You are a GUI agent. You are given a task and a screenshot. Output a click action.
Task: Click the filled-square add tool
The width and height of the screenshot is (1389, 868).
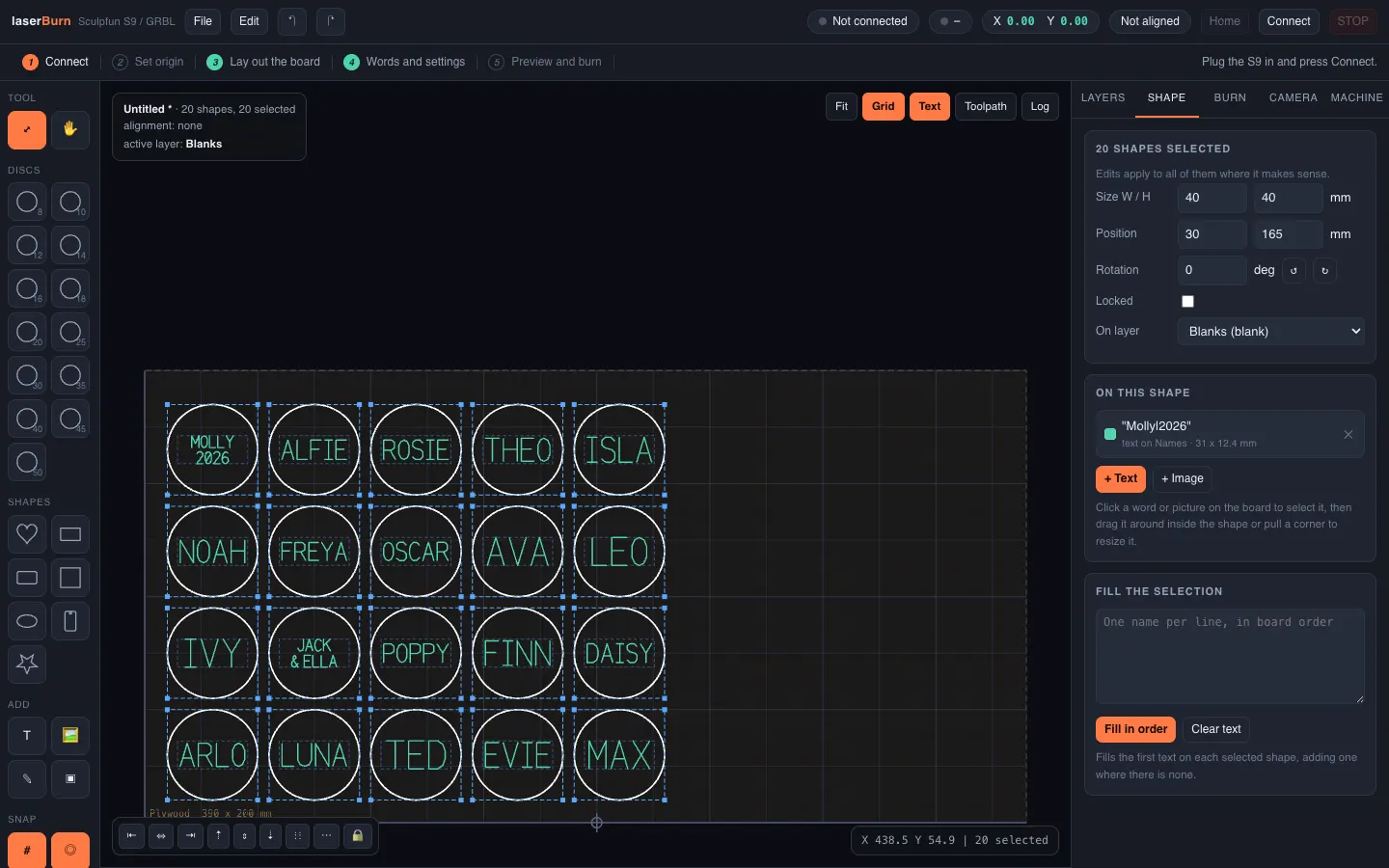70,779
